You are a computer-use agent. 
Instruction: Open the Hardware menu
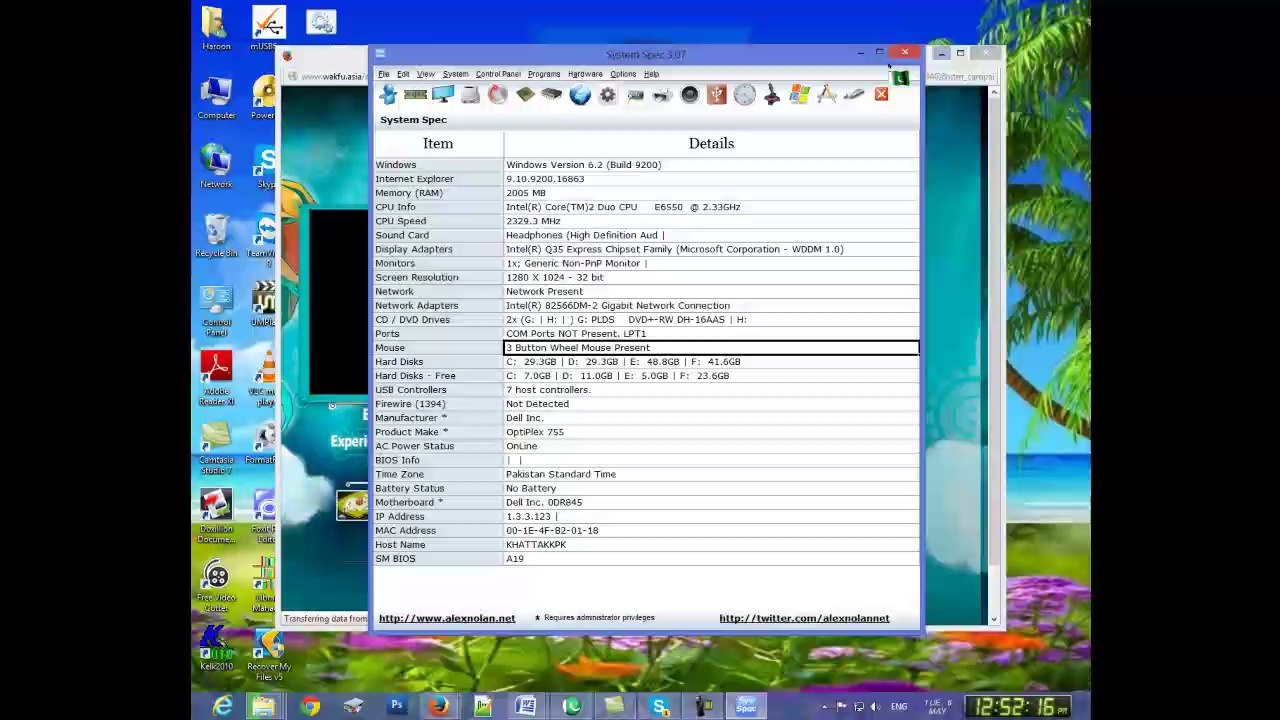[585, 74]
